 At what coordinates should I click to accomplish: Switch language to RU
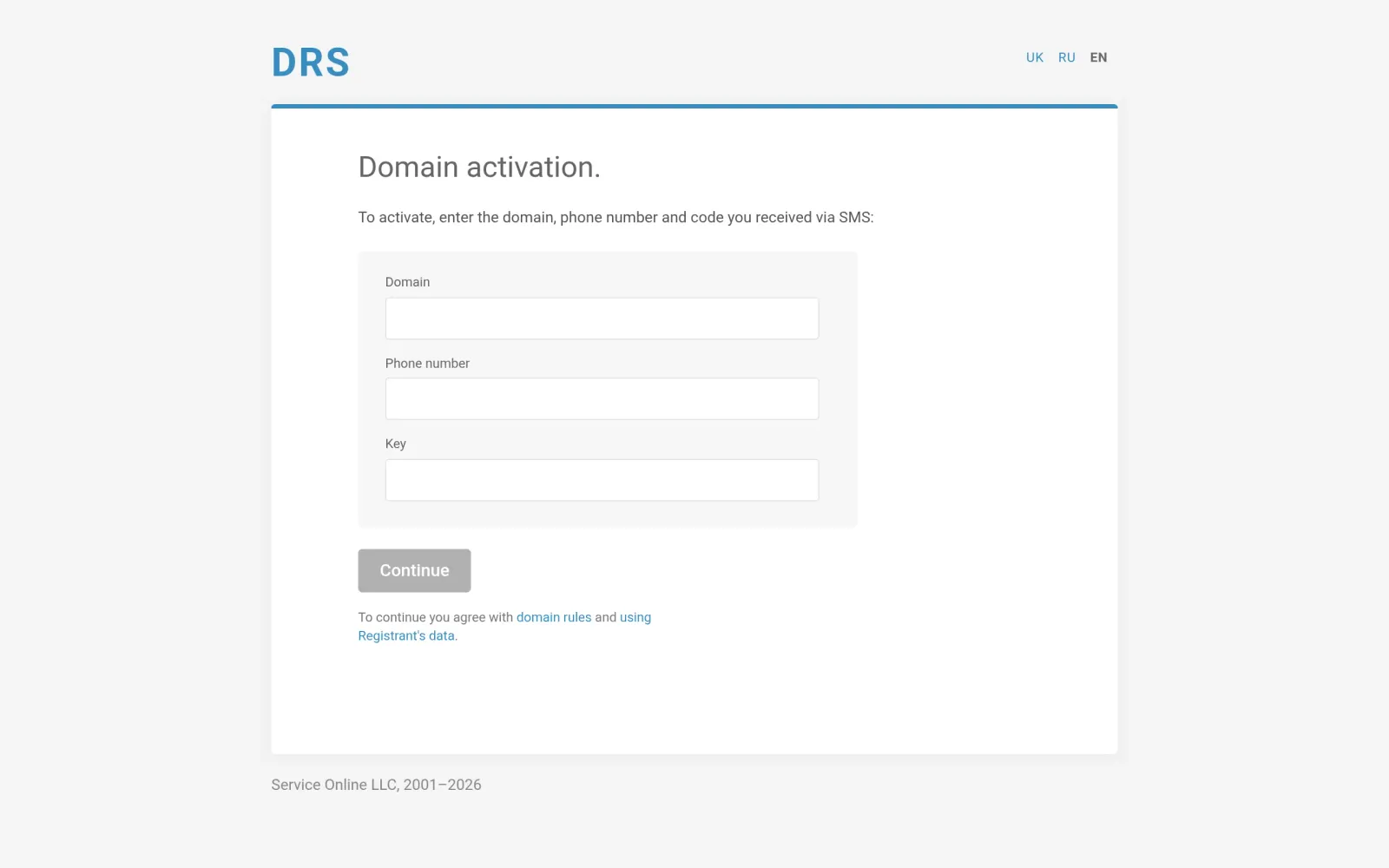1066,57
